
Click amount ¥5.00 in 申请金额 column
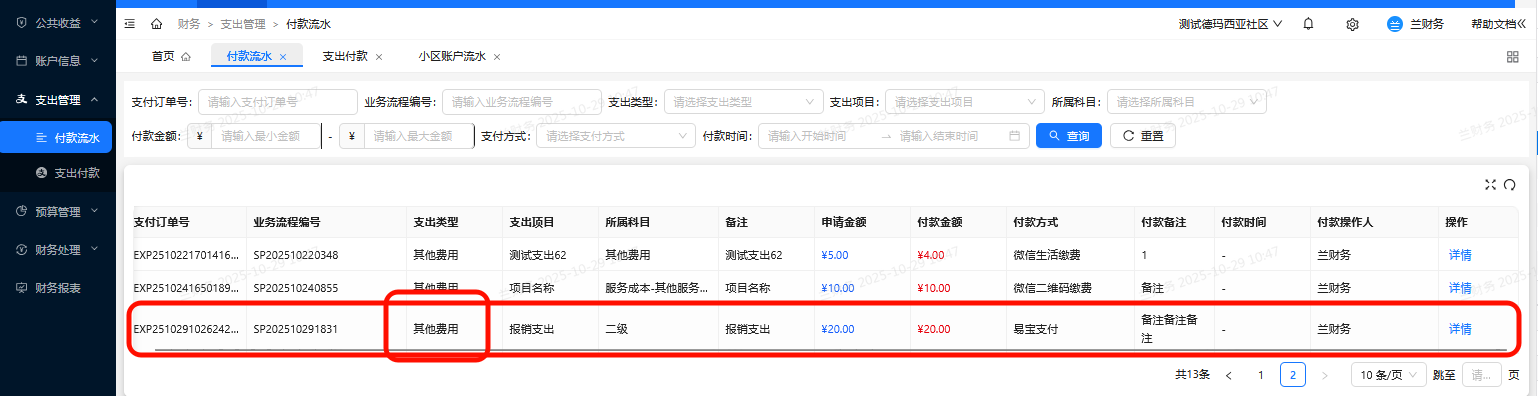(x=834, y=255)
